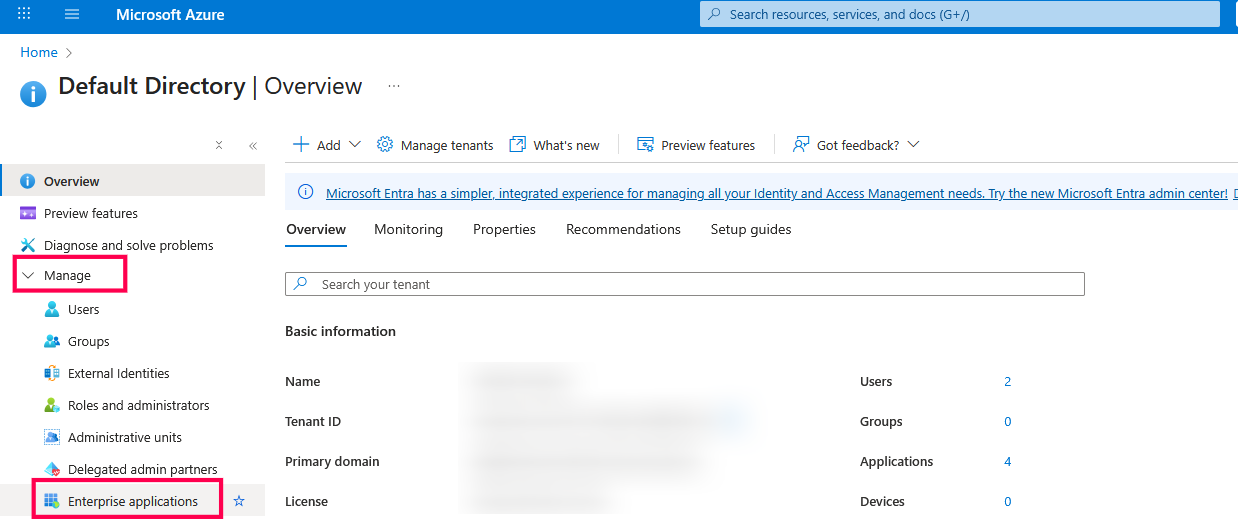Click the Microsoft Azure title

coord(170,15)
